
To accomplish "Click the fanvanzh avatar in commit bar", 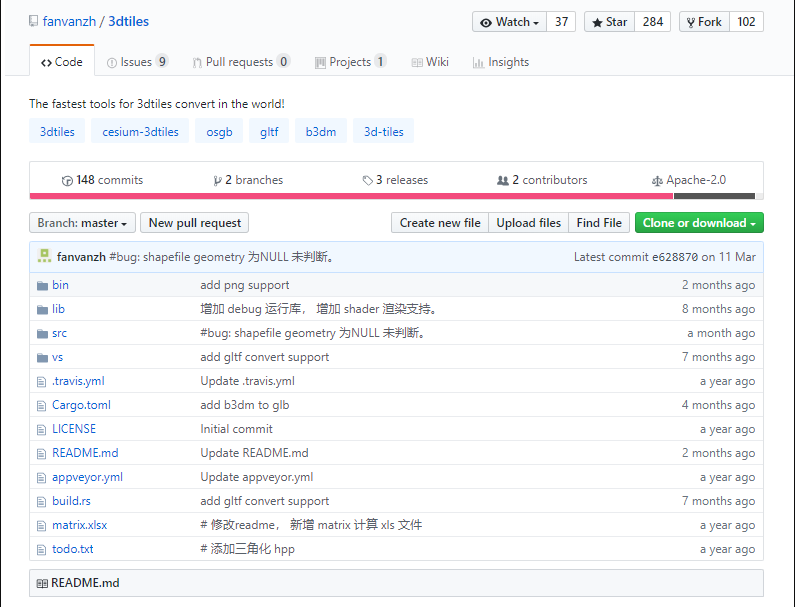I will (45, 256).
